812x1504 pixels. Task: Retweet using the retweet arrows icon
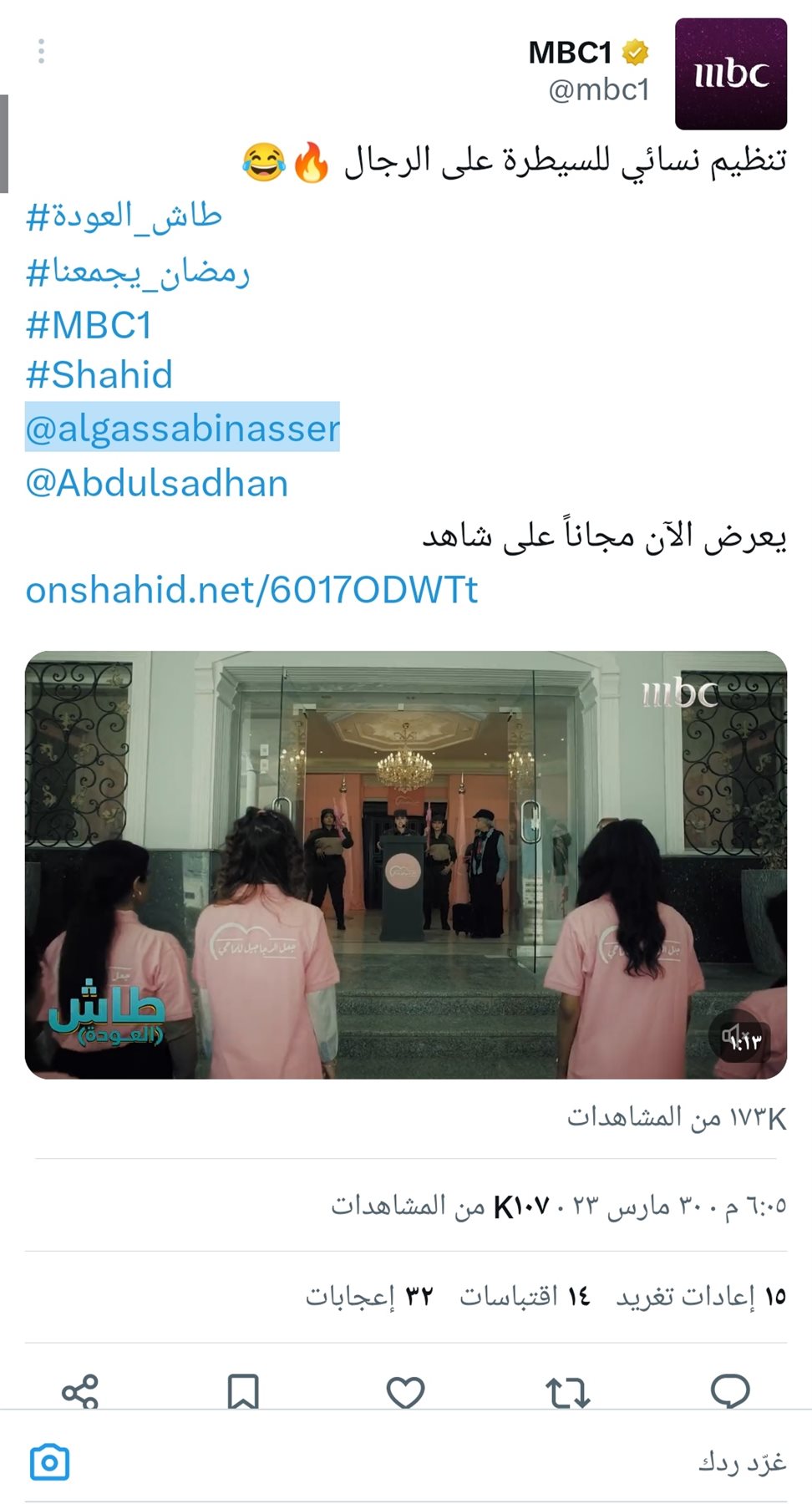pyautogui.click(x=568, y=1393)
